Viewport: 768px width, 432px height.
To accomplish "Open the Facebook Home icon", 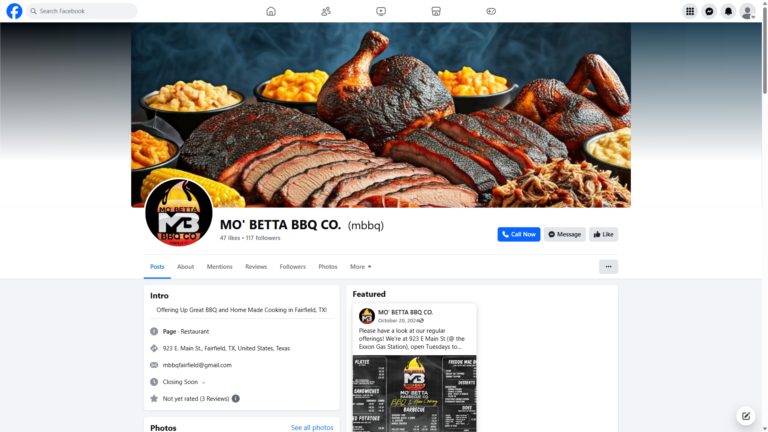I will coord(271,11).
